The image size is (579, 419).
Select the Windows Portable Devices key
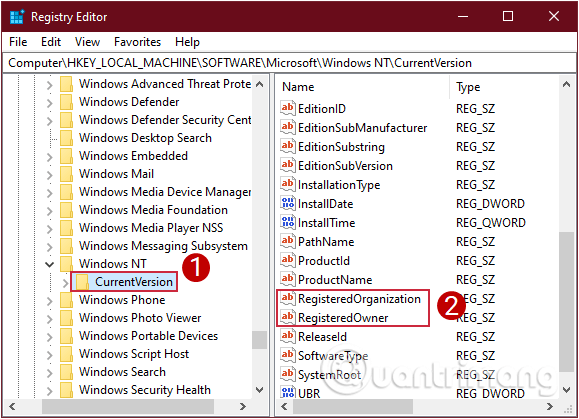(x=148, y=336)
